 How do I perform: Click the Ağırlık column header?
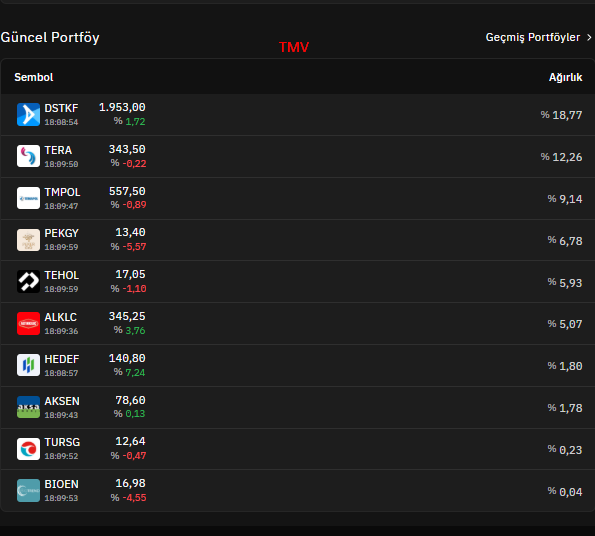click(565, 77)
